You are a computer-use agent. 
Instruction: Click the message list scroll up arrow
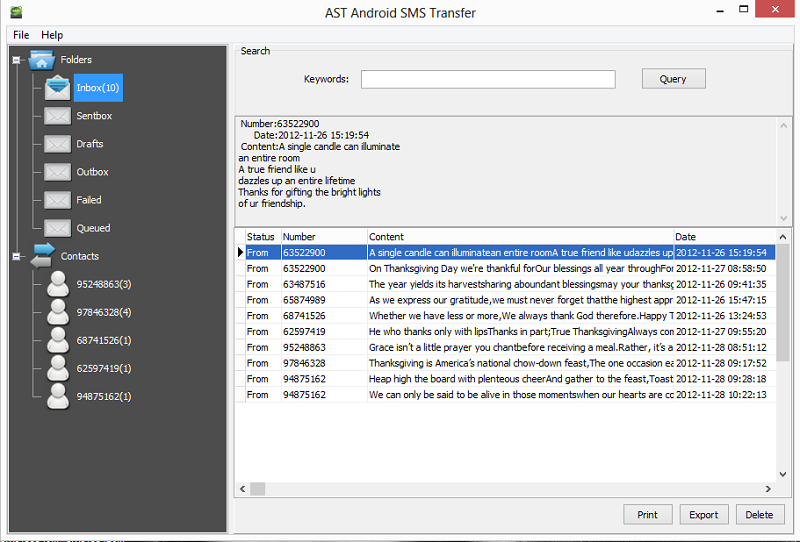783,237
